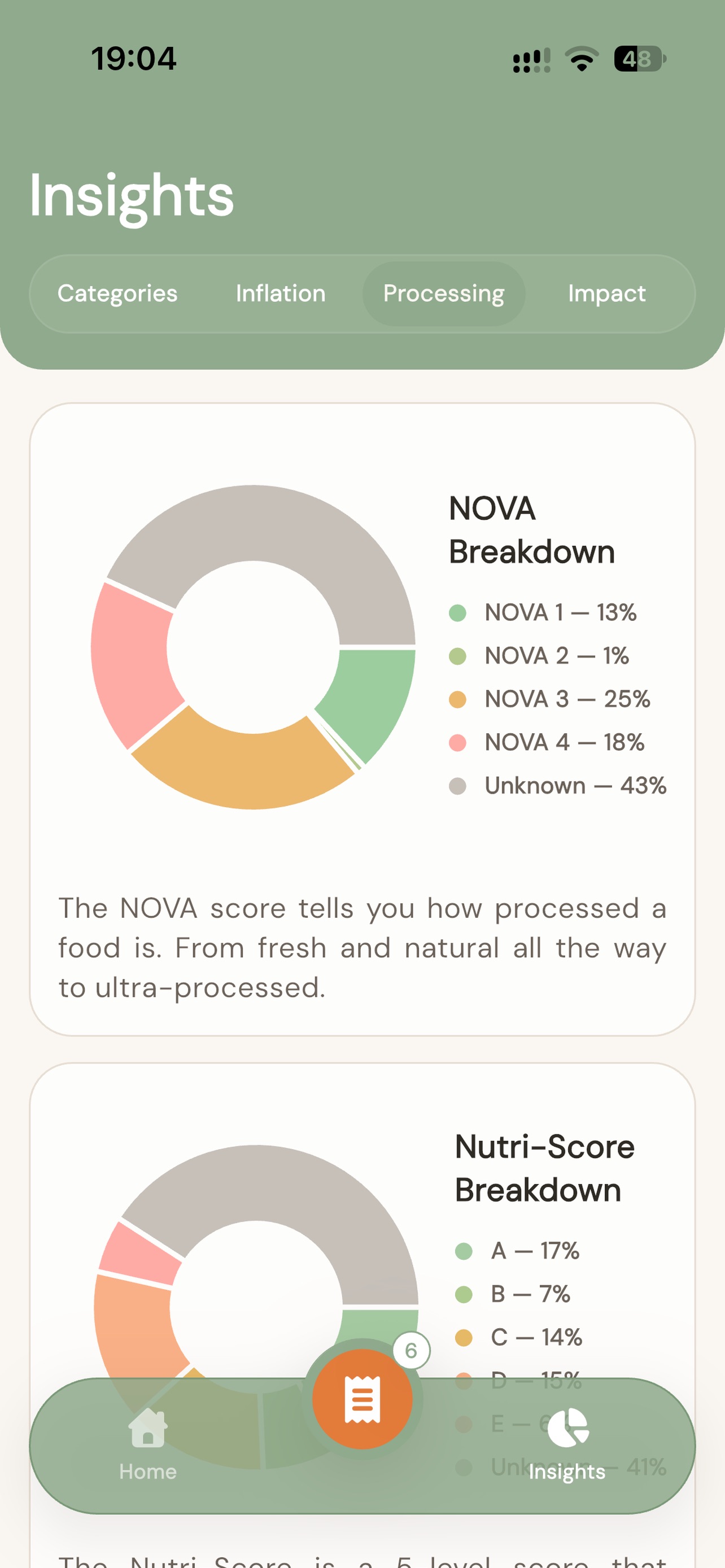Tap the NOVA 4 — 18% legend entry
This screenshot has width=725, height=1568.
pos(547,743)
